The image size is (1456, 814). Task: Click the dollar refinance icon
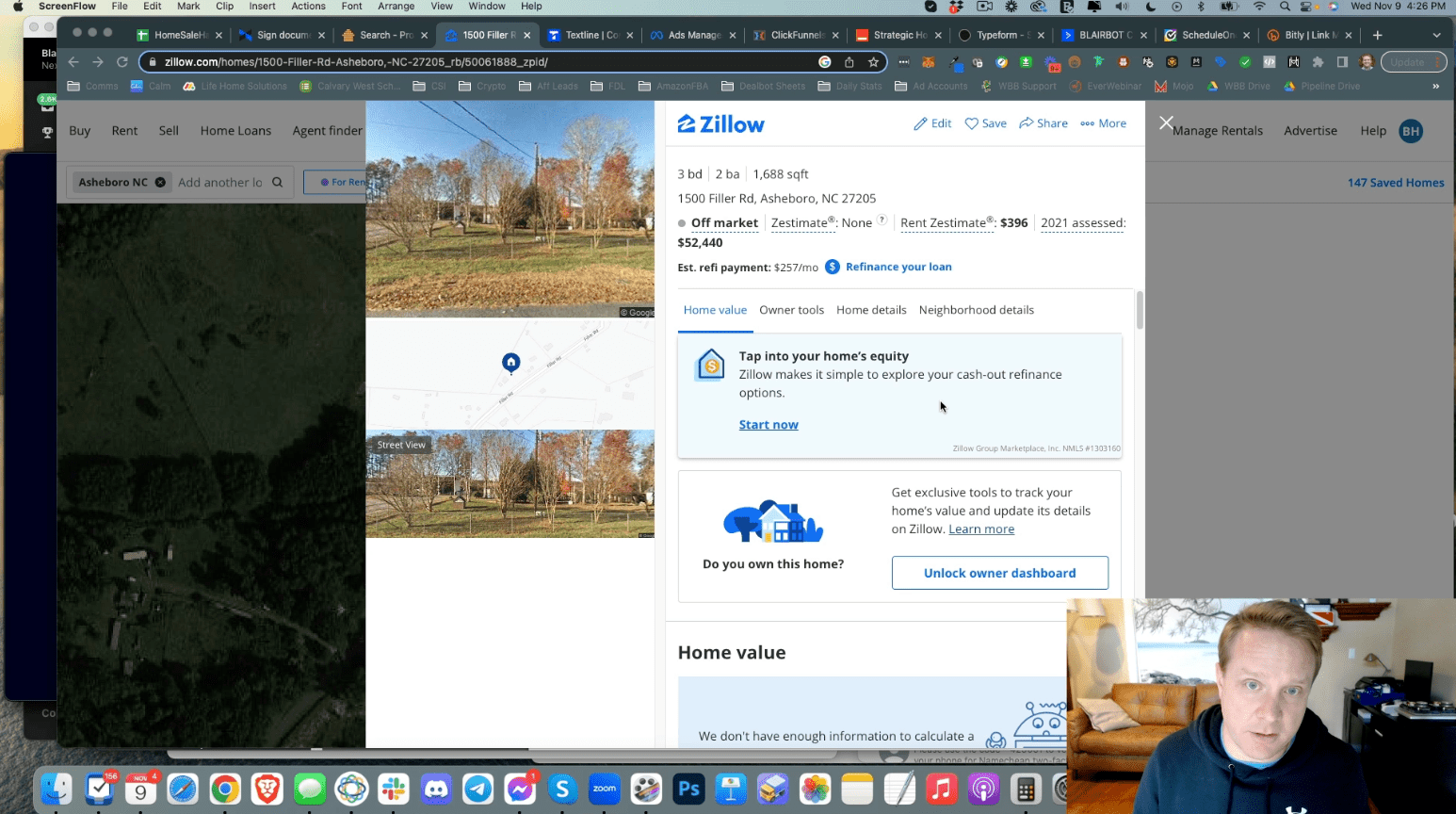tap(833, 267)
